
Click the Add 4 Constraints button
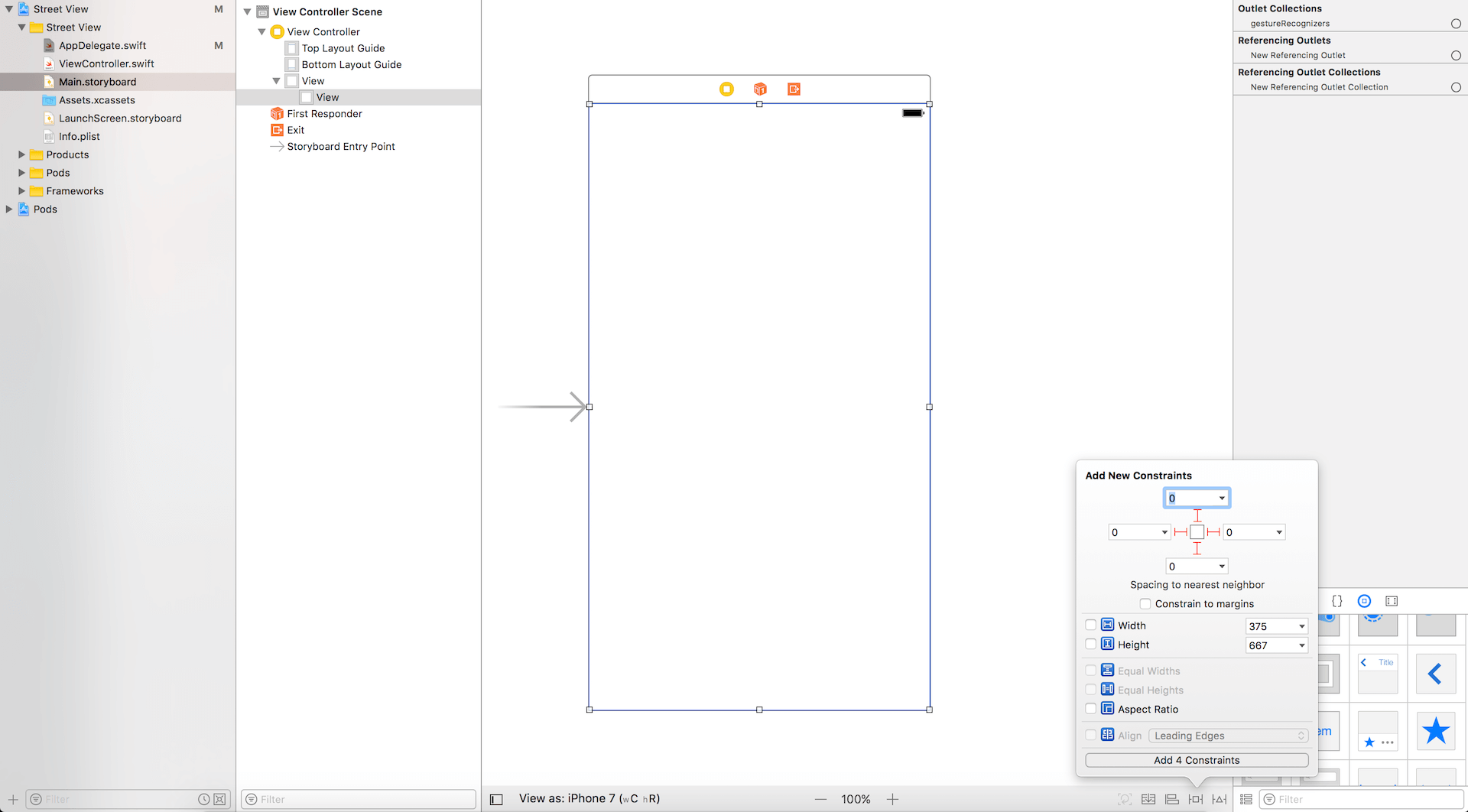pos(1197,760)
